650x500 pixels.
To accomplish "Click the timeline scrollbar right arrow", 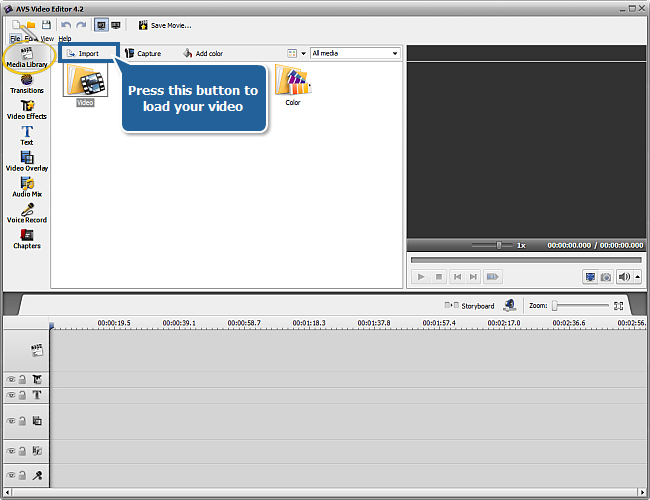I will (642, 493).
